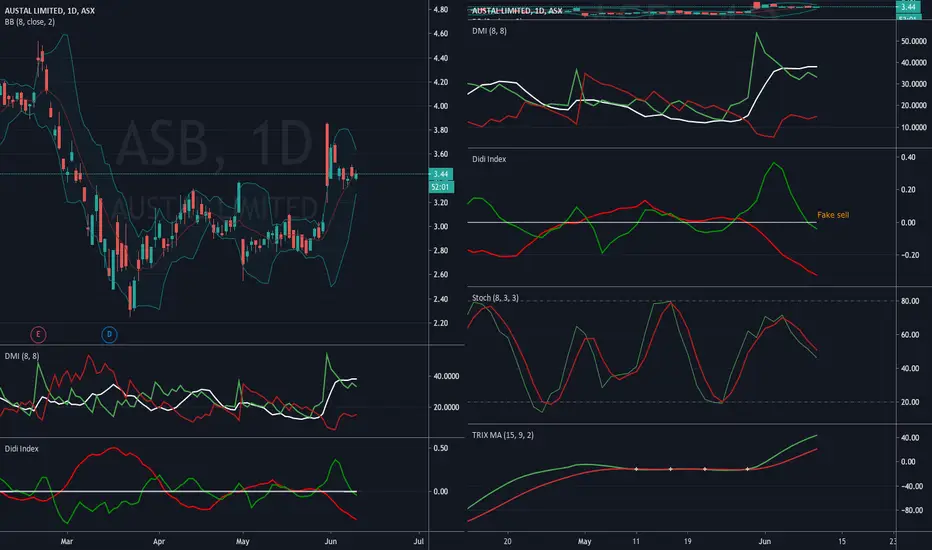This screenshot has height=550, width=932.
Task: Click the 80.00 level on the Stoch scale
Action: (x=910, y=301)
